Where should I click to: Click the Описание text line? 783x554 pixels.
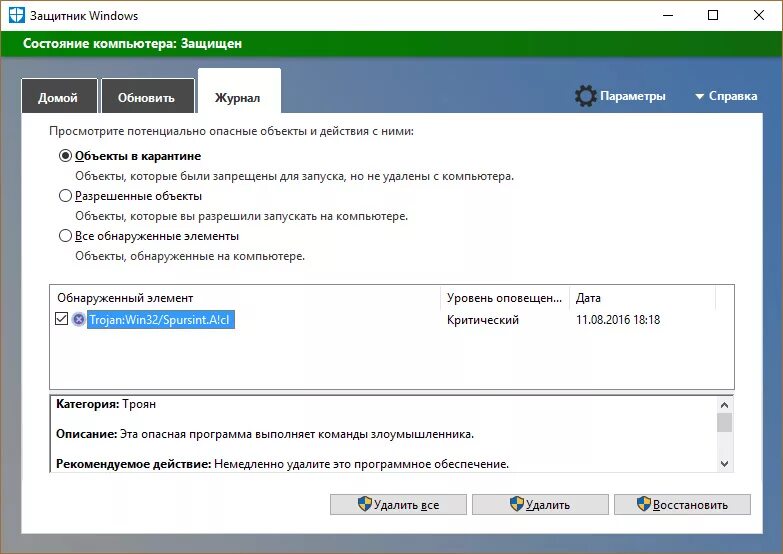click(265, 434)
